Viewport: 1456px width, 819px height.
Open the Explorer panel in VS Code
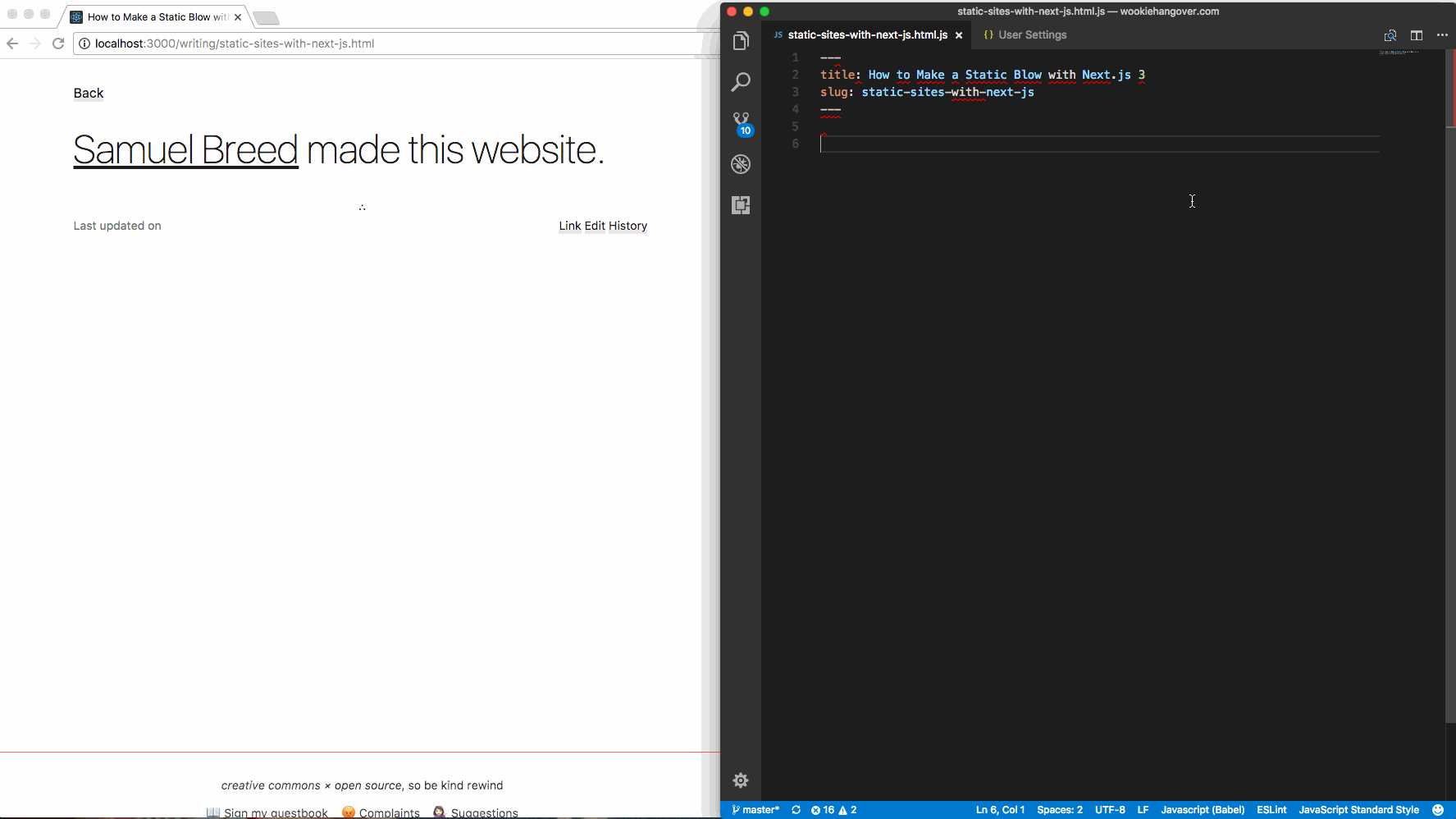point(741,39)
